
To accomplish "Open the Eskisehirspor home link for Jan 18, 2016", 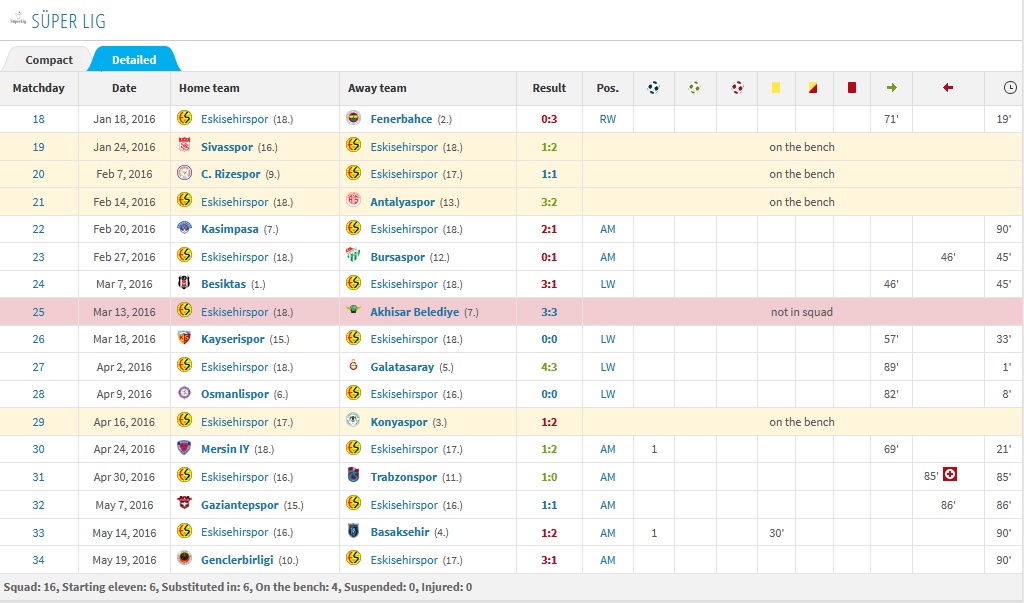I will coord(234,119).
